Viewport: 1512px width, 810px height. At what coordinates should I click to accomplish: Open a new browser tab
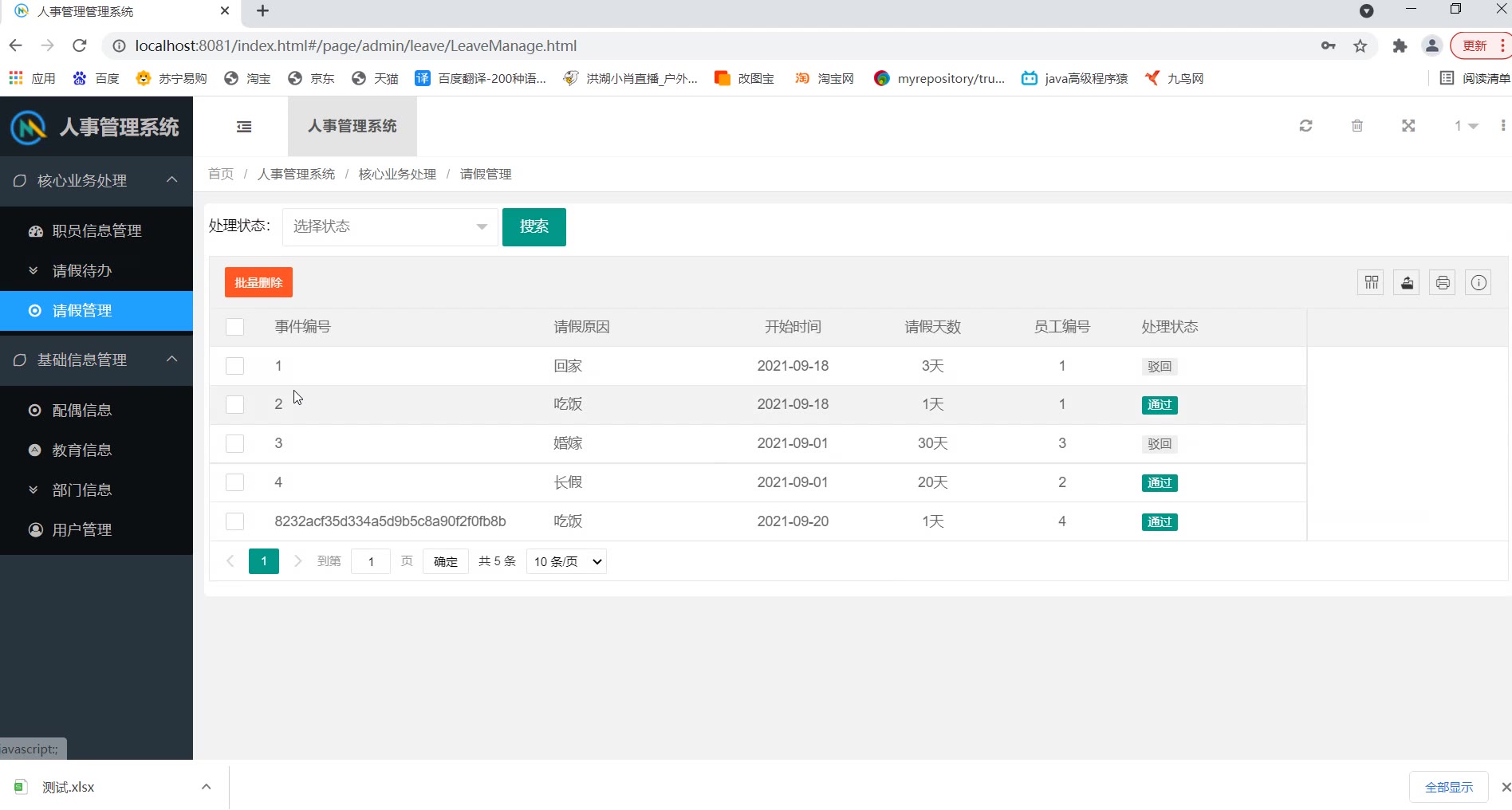click(x=262, y=11)
